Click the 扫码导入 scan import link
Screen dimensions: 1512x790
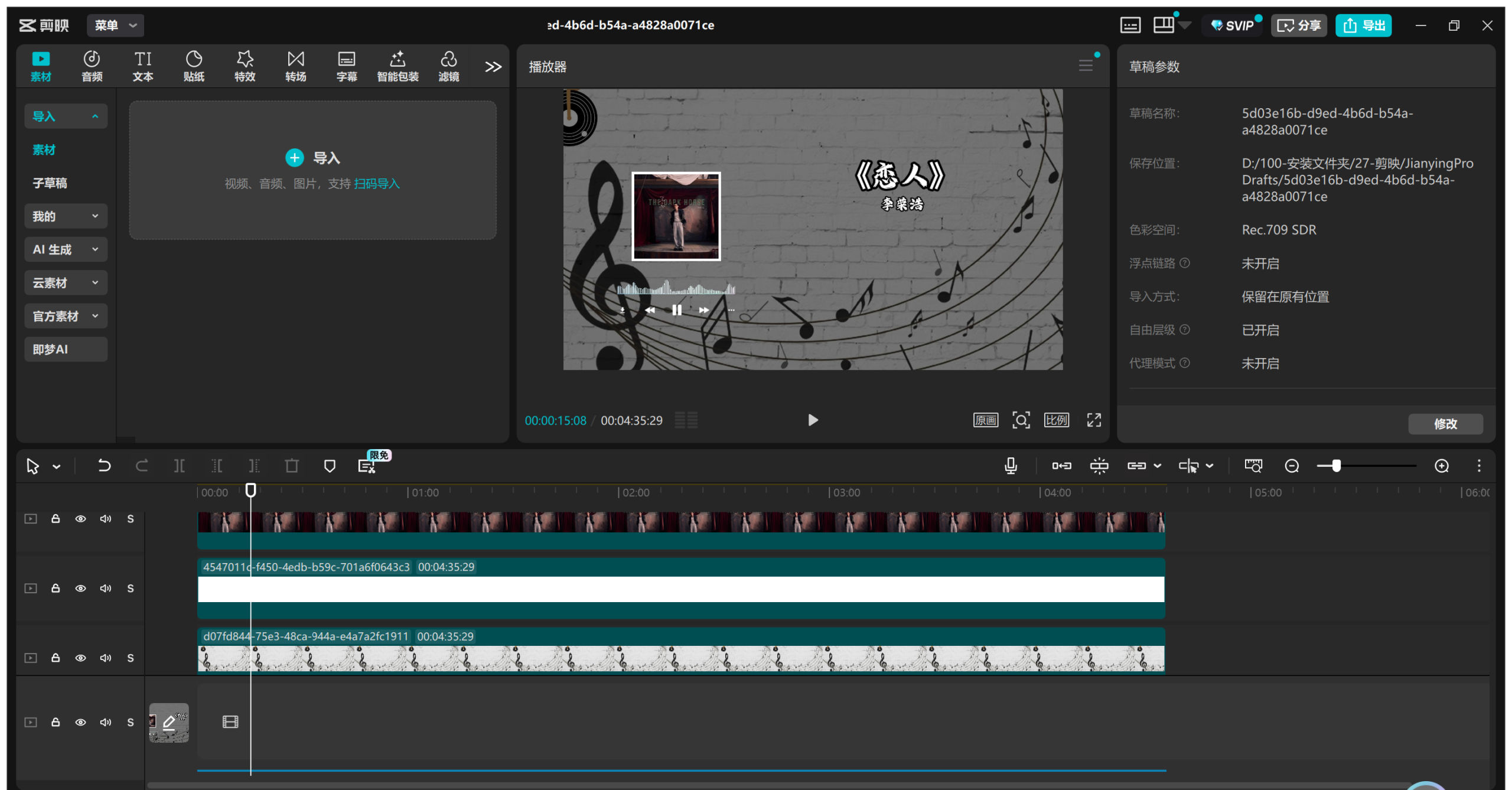point(377,184)
